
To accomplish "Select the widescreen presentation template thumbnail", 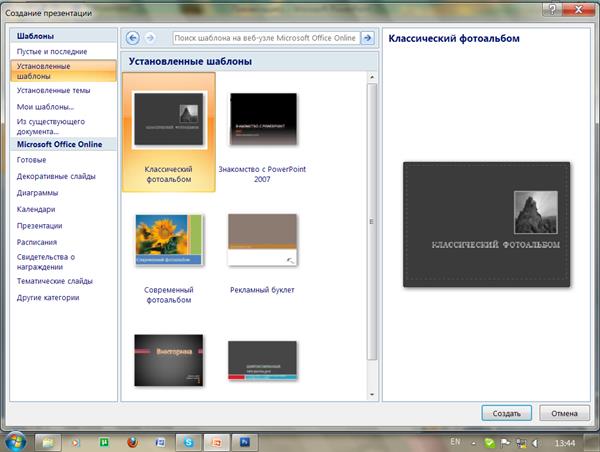I will (x=262, y=360).
